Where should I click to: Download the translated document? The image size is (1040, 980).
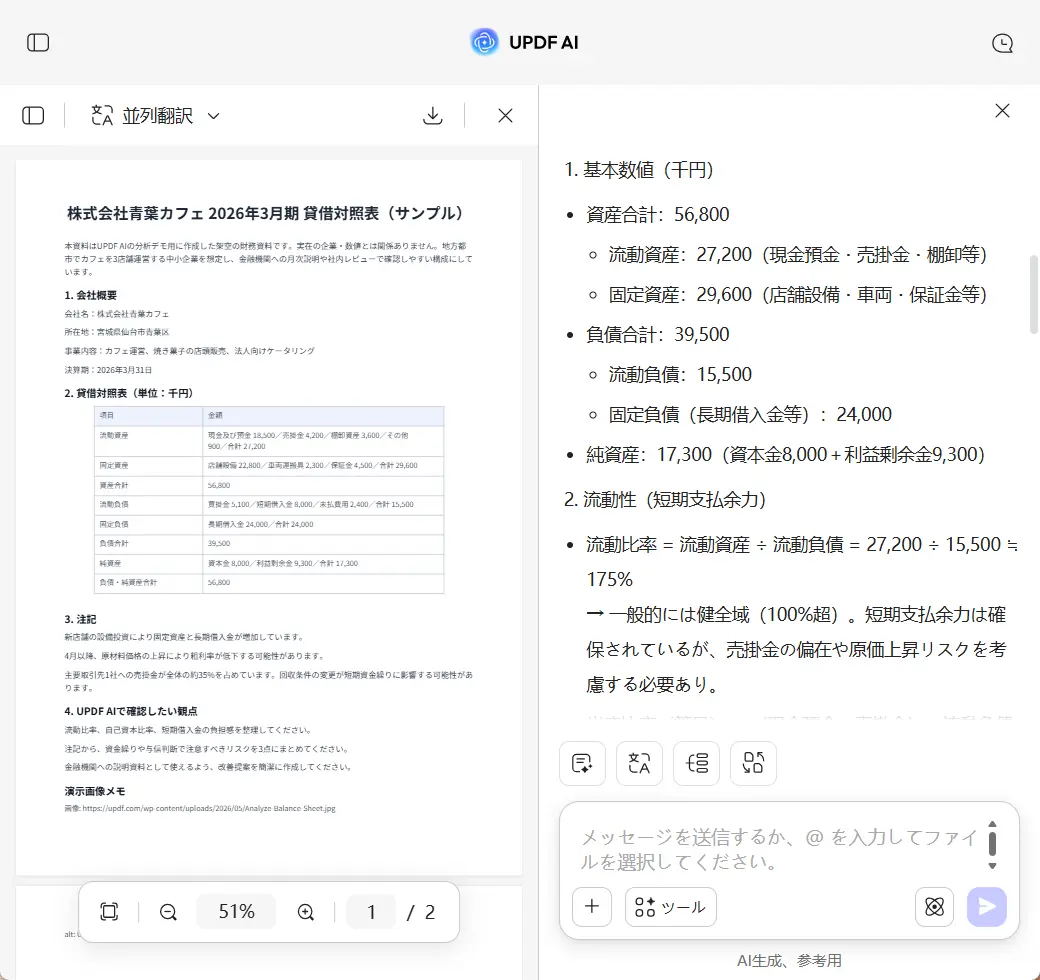432,115
